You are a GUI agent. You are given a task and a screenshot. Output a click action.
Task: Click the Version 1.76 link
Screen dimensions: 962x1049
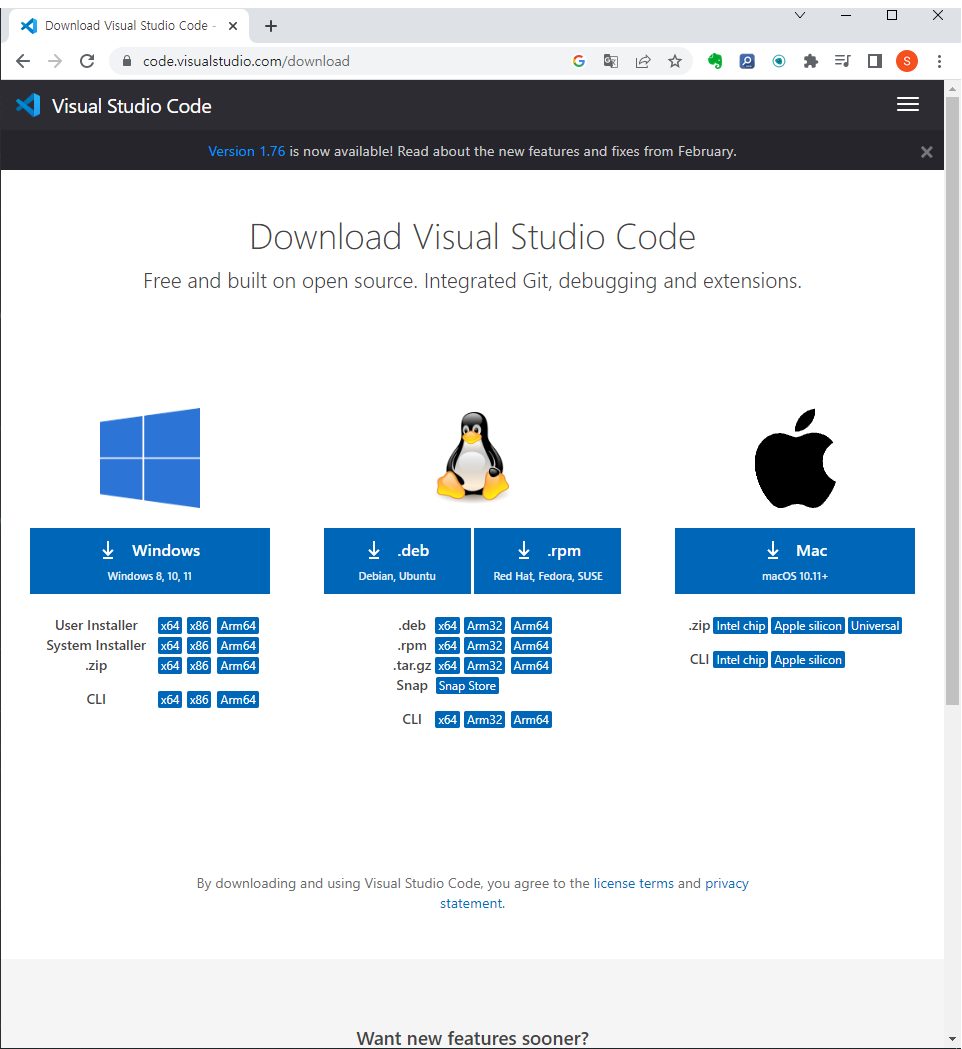[x=246, y=151]
